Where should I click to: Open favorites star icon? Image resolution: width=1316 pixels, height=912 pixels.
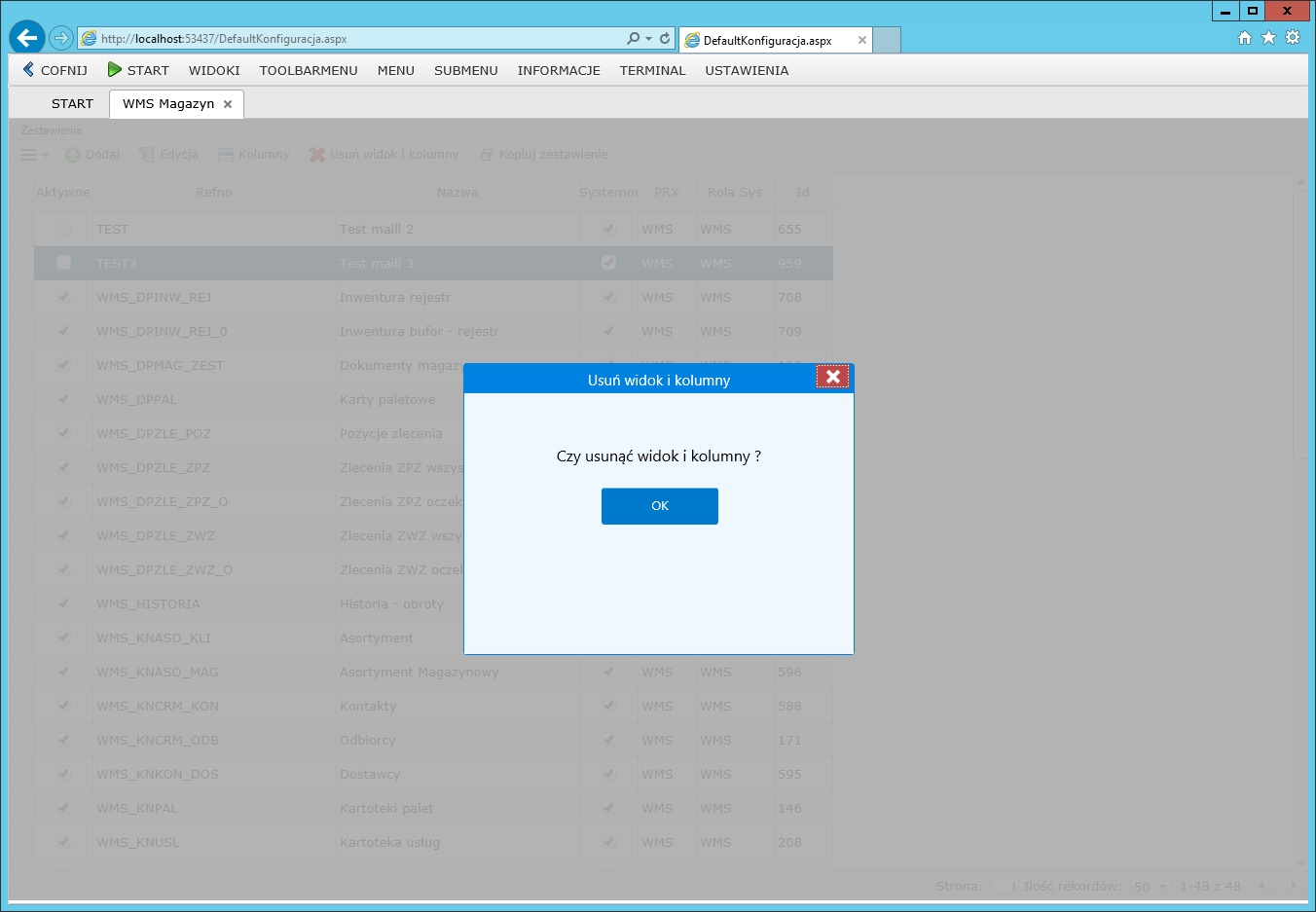pos(1268,38)
